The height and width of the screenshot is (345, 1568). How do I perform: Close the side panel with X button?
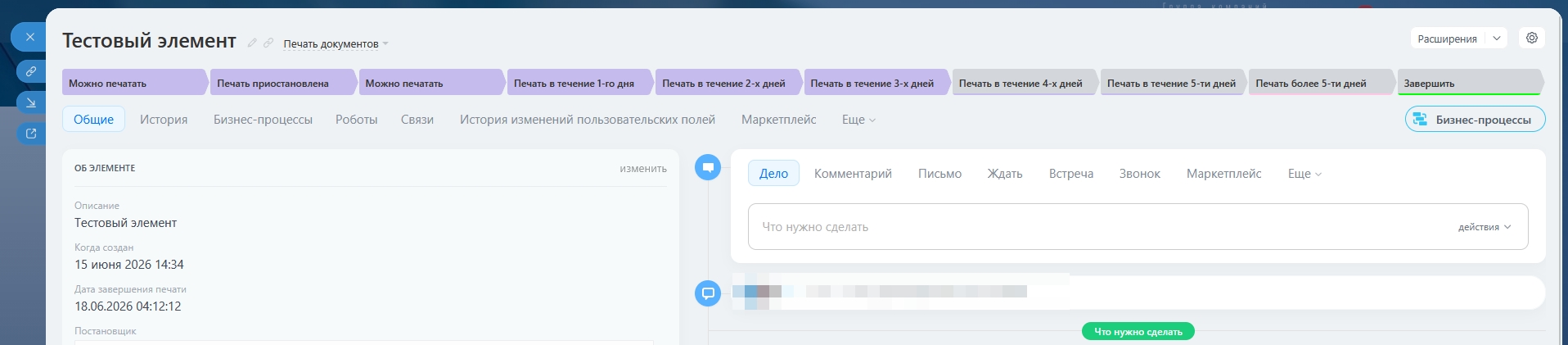[x=29, y=37]
